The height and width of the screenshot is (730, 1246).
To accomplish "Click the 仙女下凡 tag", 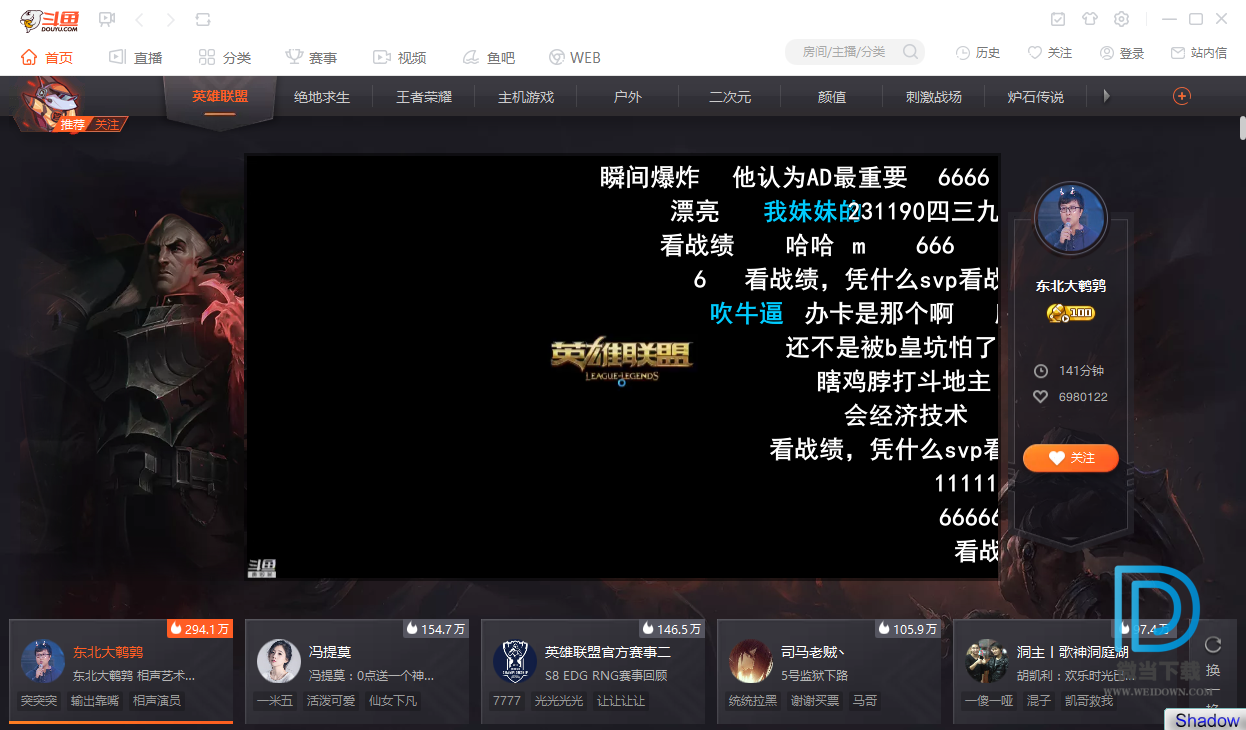I will pos(393,701).
